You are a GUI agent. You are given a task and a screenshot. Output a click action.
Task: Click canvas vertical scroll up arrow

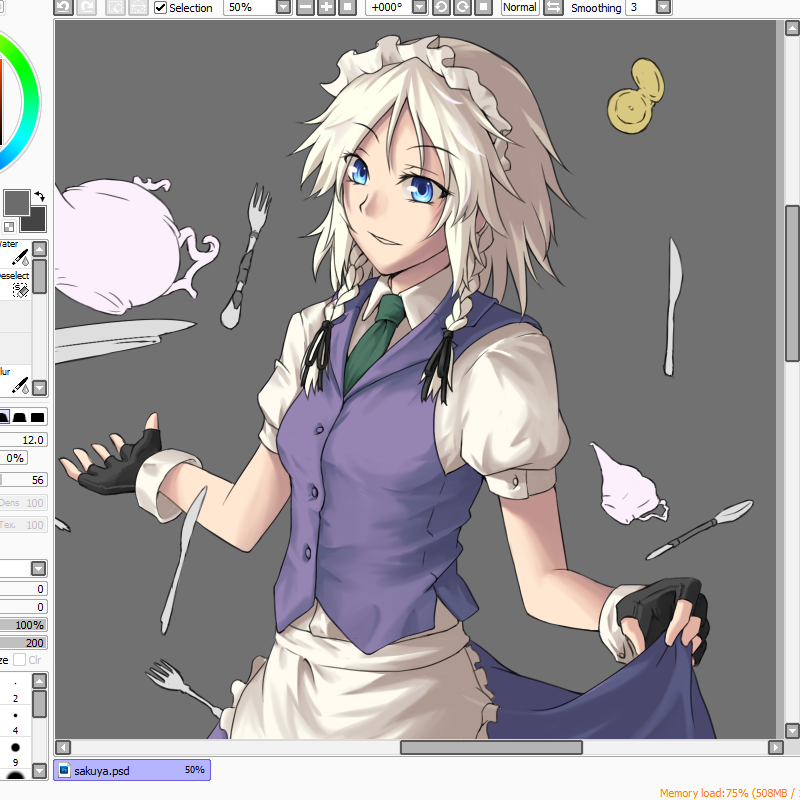click(792, 28)
